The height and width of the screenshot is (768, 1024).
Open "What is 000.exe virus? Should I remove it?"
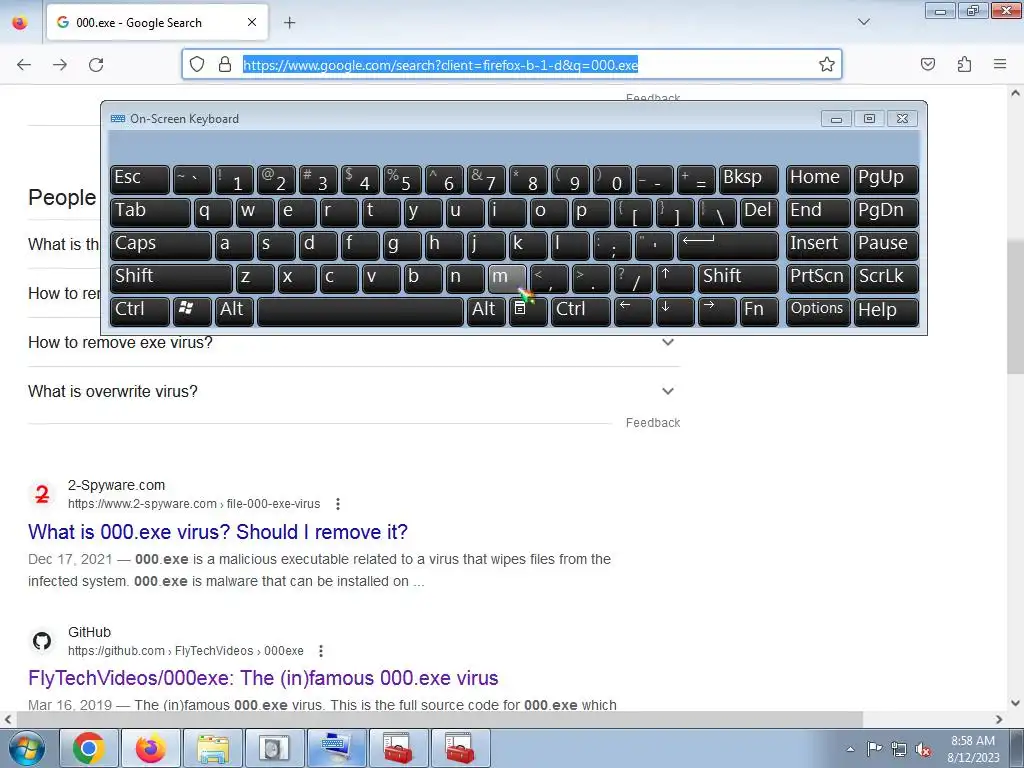tap(218, 532)
